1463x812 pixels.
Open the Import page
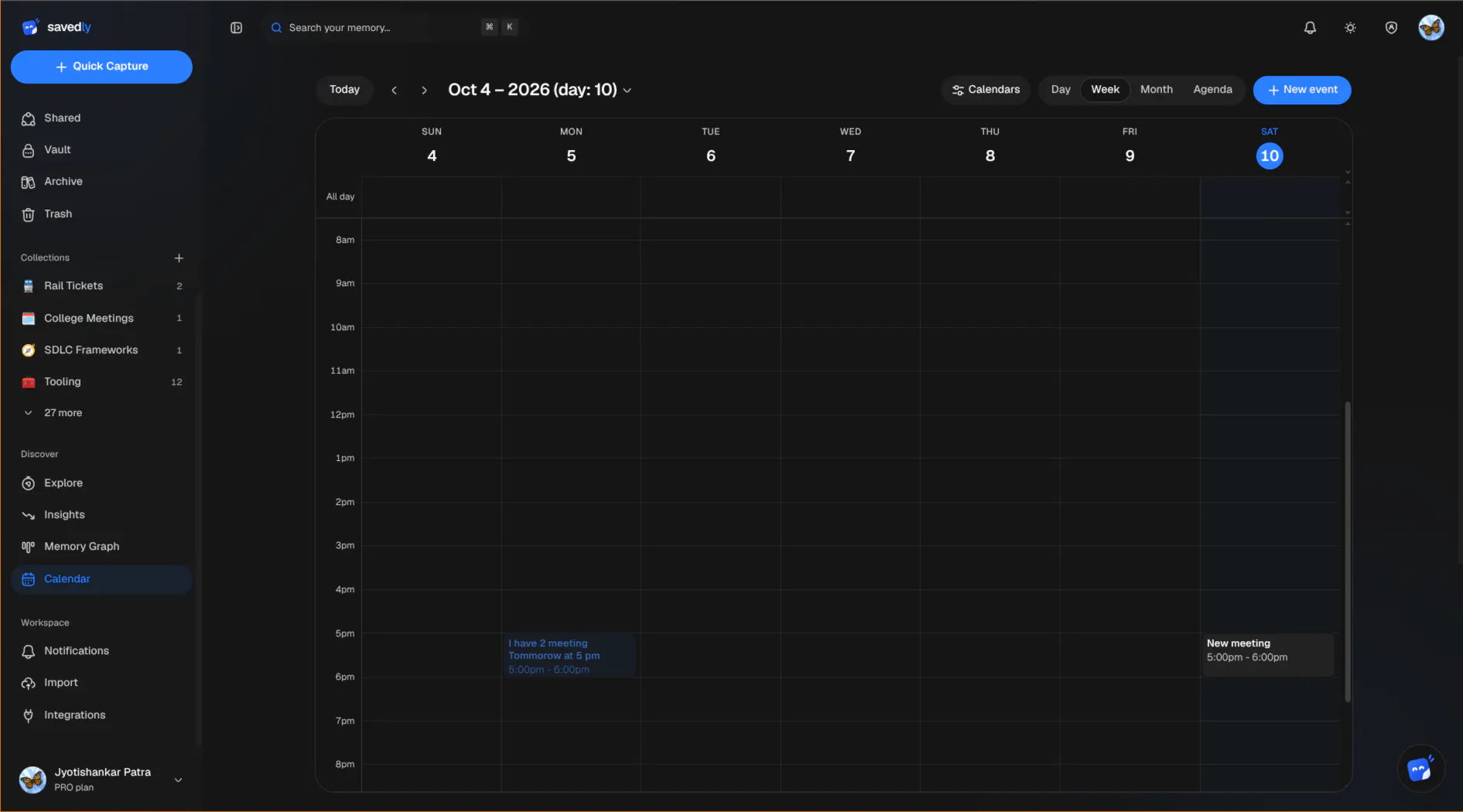pyautogui.click(x=101, y=683)
